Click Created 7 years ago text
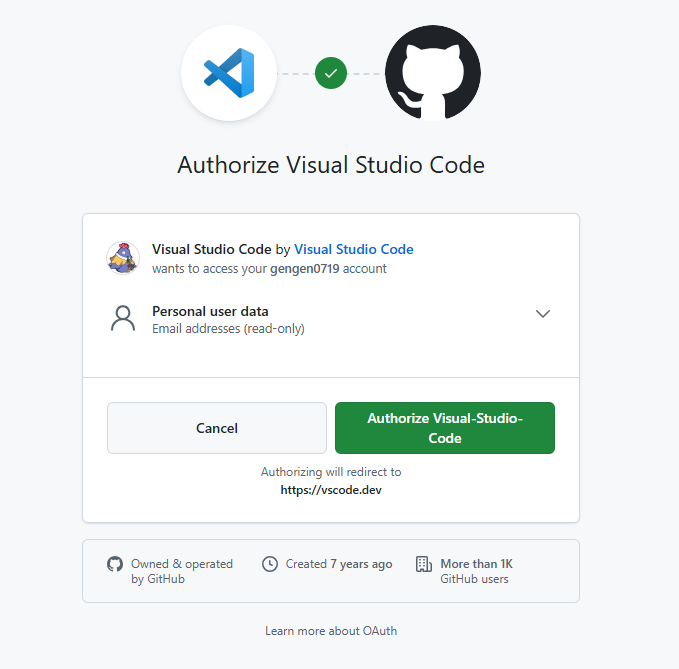 [339, 564]
